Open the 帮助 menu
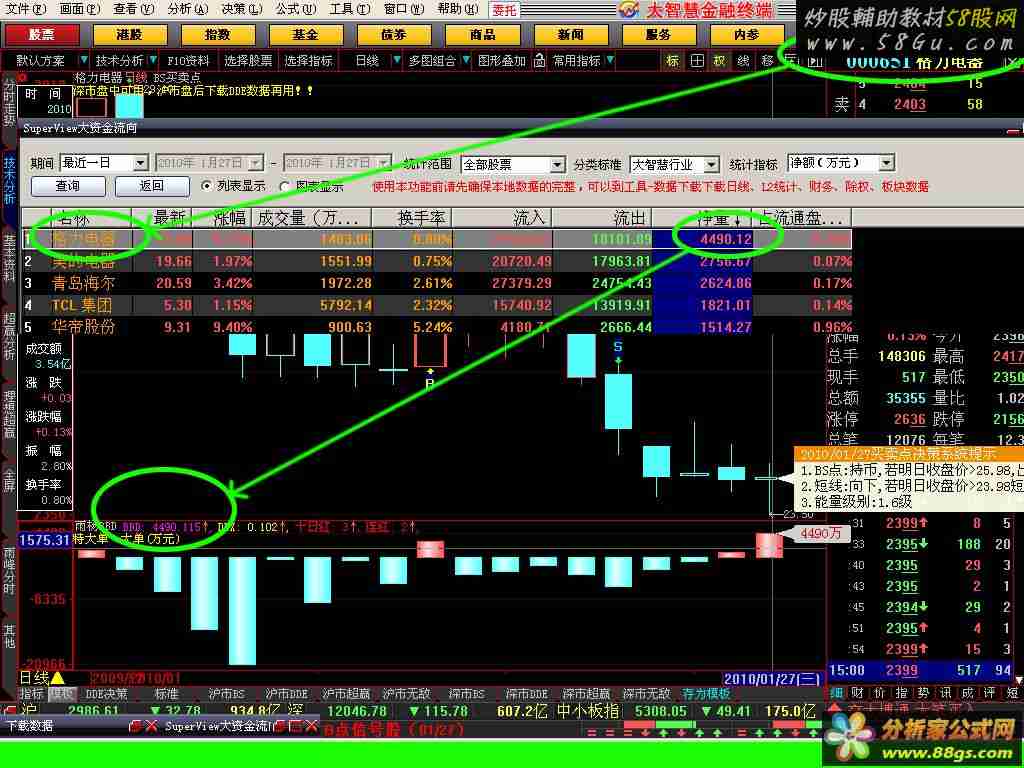The width and height of the screenshot is (1024, 768). [x=457, y=8]
